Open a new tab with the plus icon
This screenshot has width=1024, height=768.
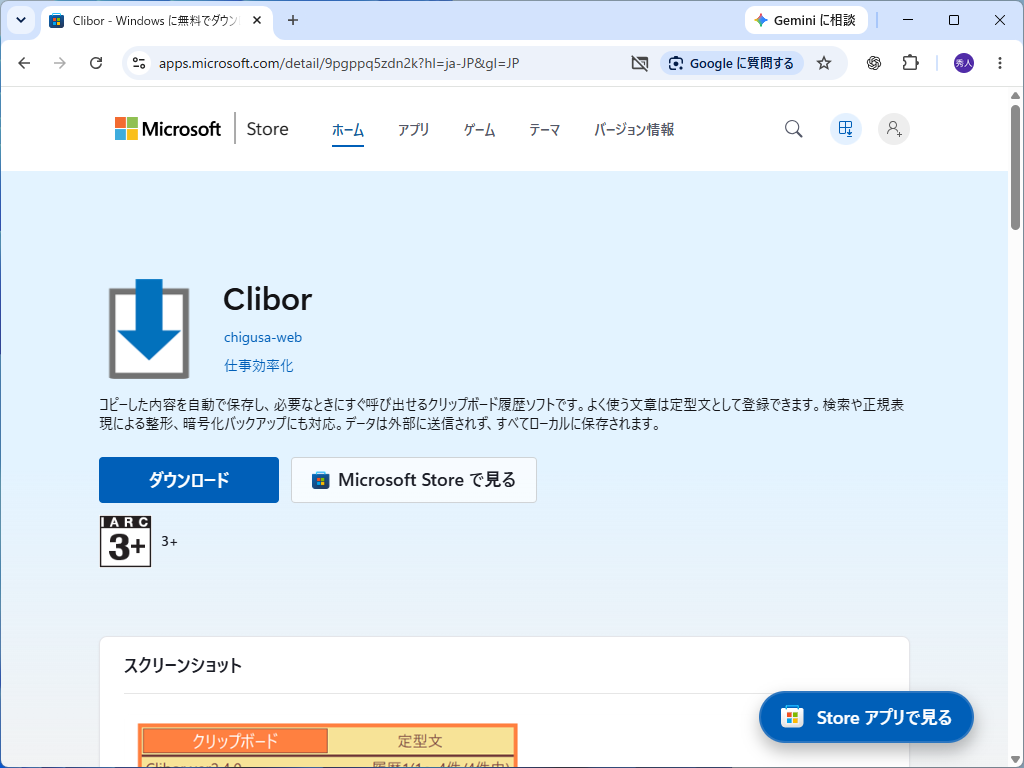click(293, 20)
